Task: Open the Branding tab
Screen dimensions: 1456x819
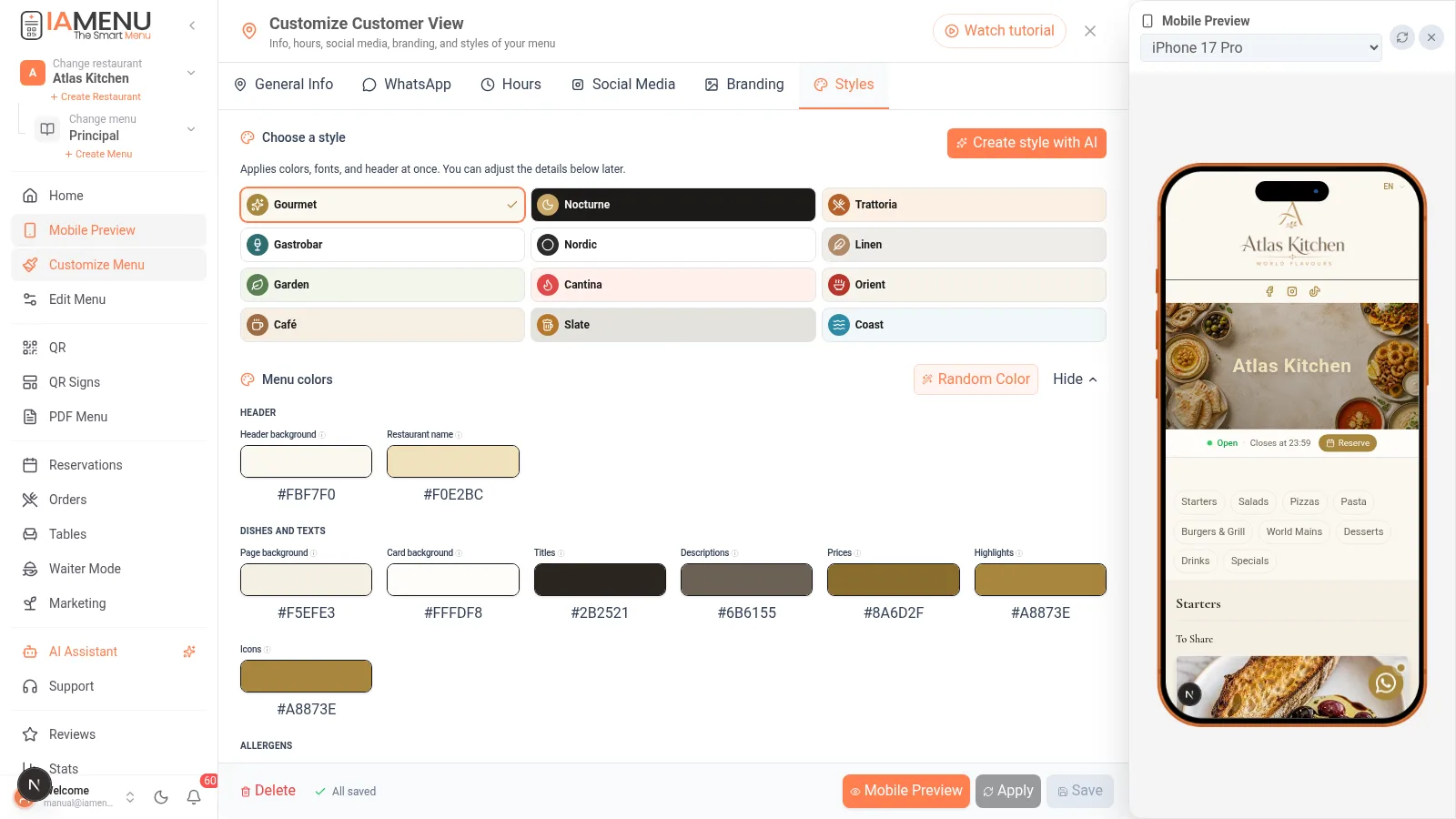Action: click(744, 85)
